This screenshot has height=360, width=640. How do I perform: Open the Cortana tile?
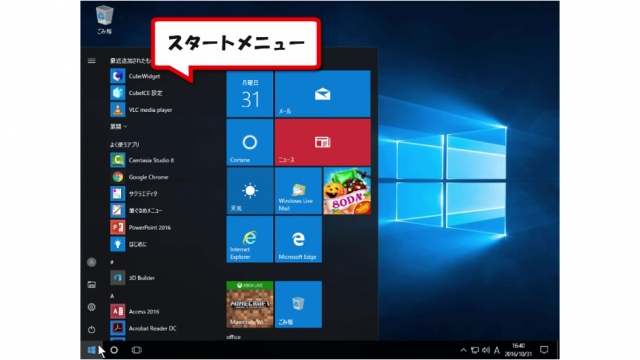coord(250,142)
